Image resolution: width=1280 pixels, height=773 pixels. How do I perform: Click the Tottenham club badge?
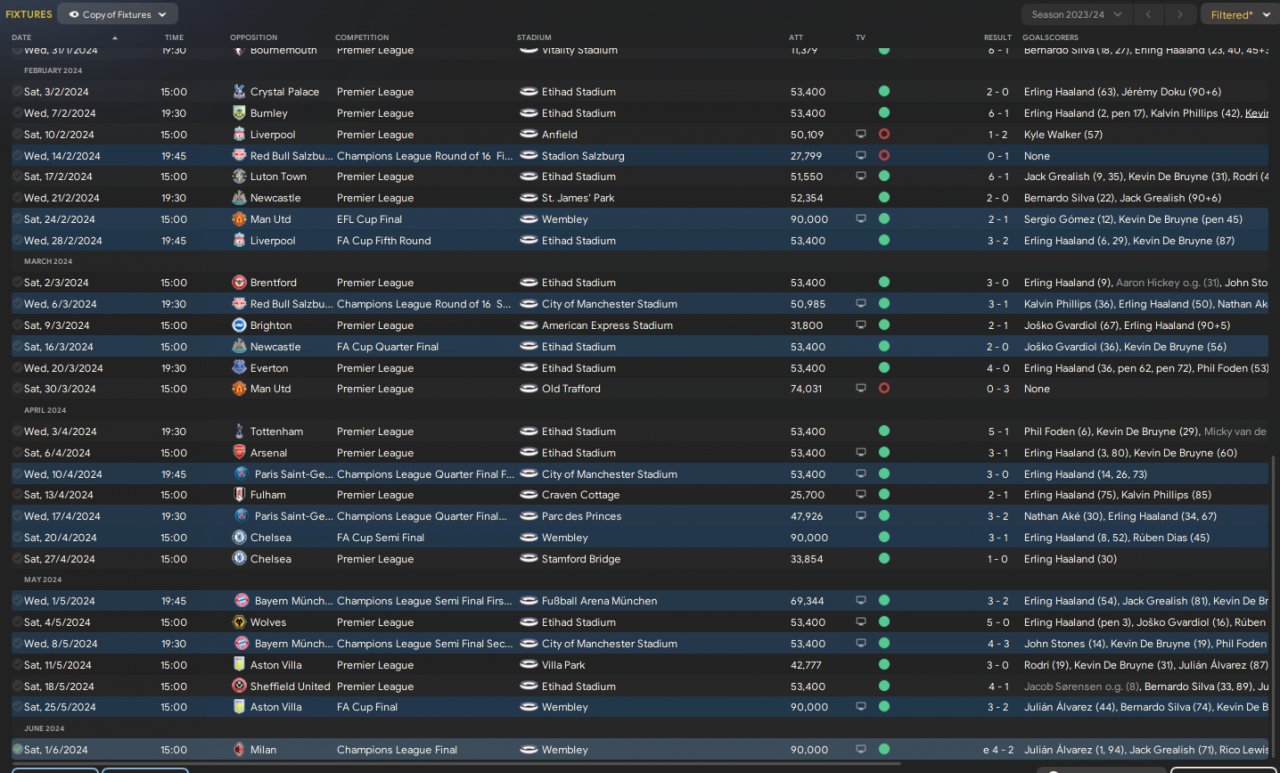(239, 432)
